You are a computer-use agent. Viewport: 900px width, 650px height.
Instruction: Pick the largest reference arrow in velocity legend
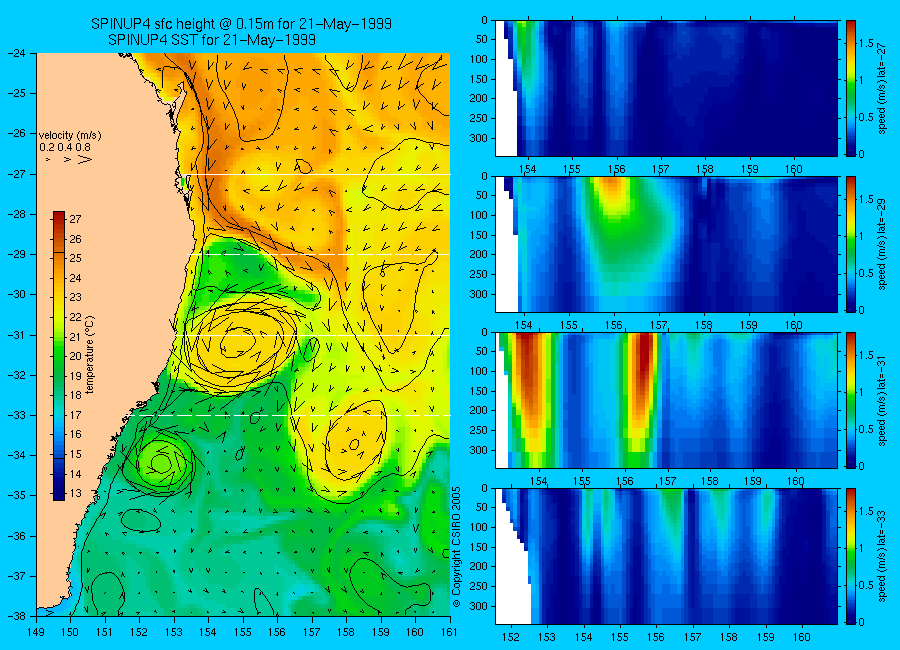pos(84,159)
